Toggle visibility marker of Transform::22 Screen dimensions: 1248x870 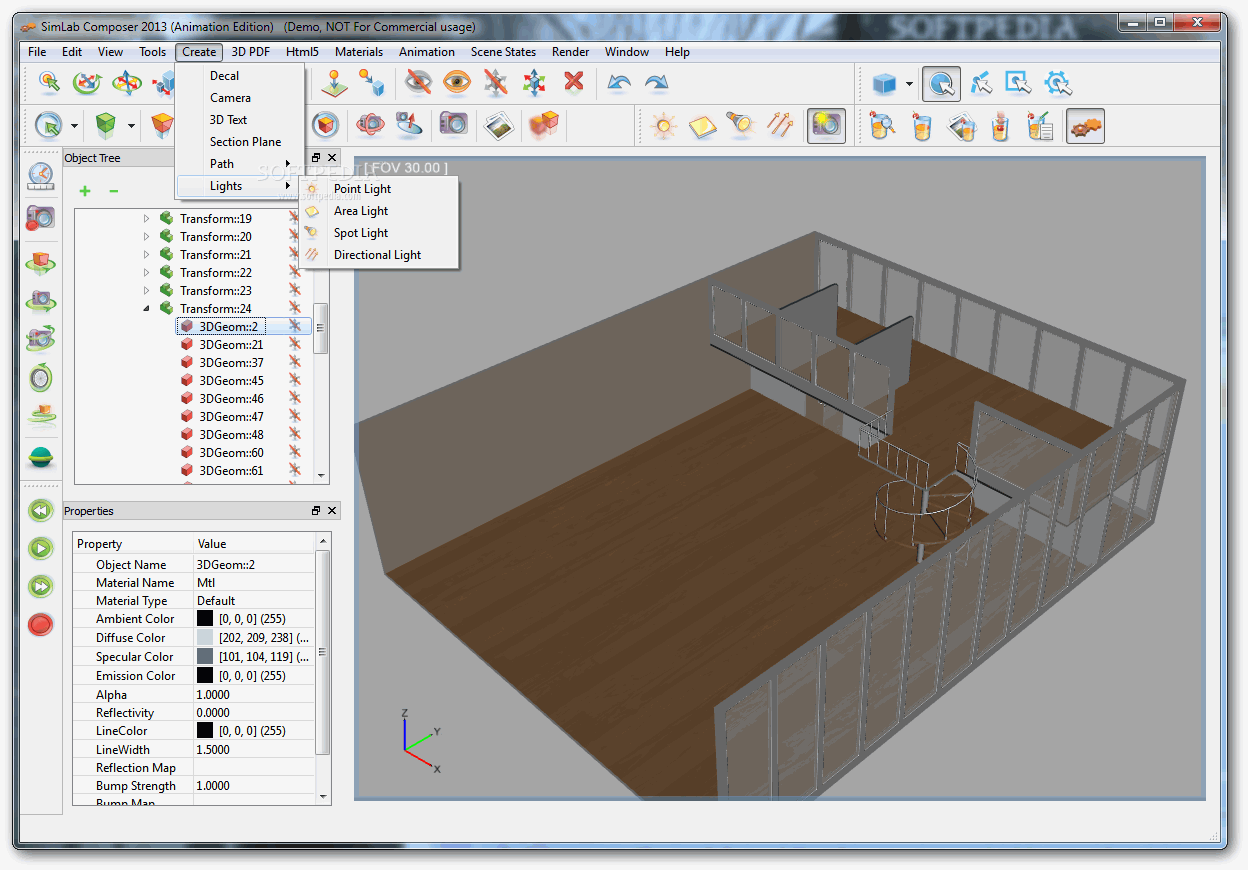click(x=295, y=272)
